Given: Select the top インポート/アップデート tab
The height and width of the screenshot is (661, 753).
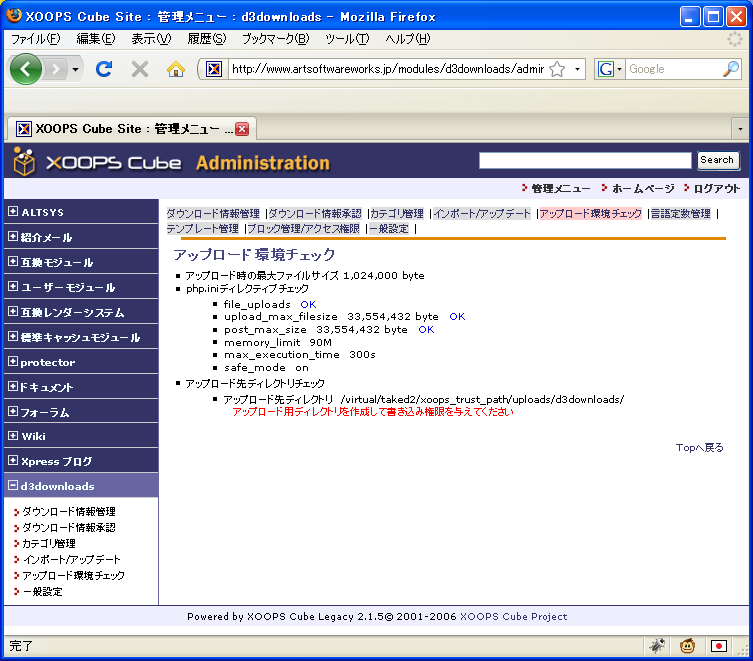Looking at the screenshot, I should click(x=482, y=213).
